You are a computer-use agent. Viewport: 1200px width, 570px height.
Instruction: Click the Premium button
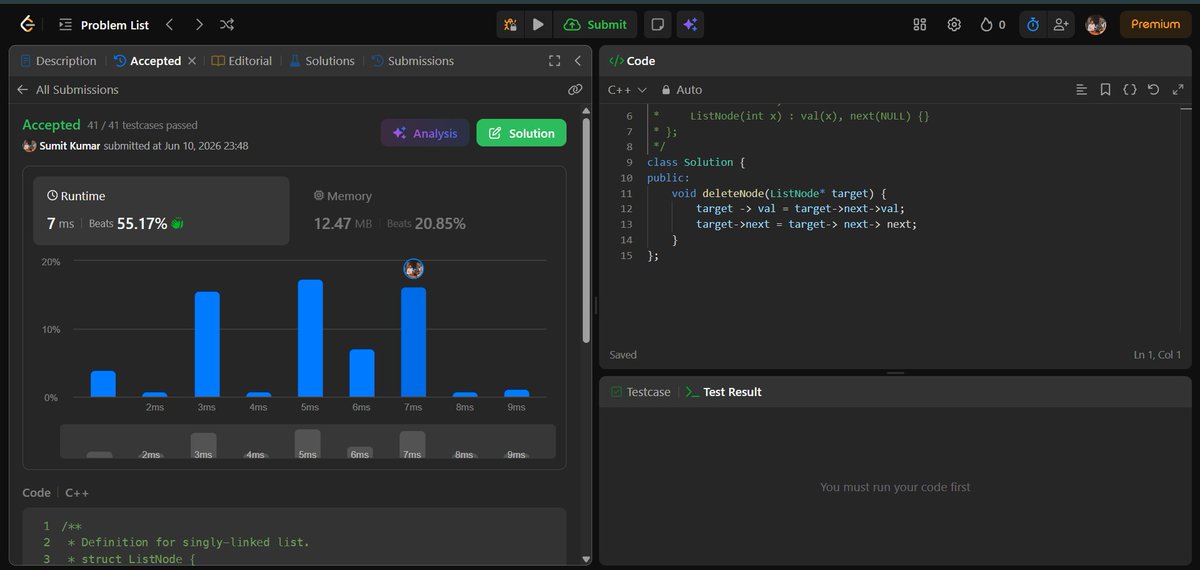(x=1155, y=24)
